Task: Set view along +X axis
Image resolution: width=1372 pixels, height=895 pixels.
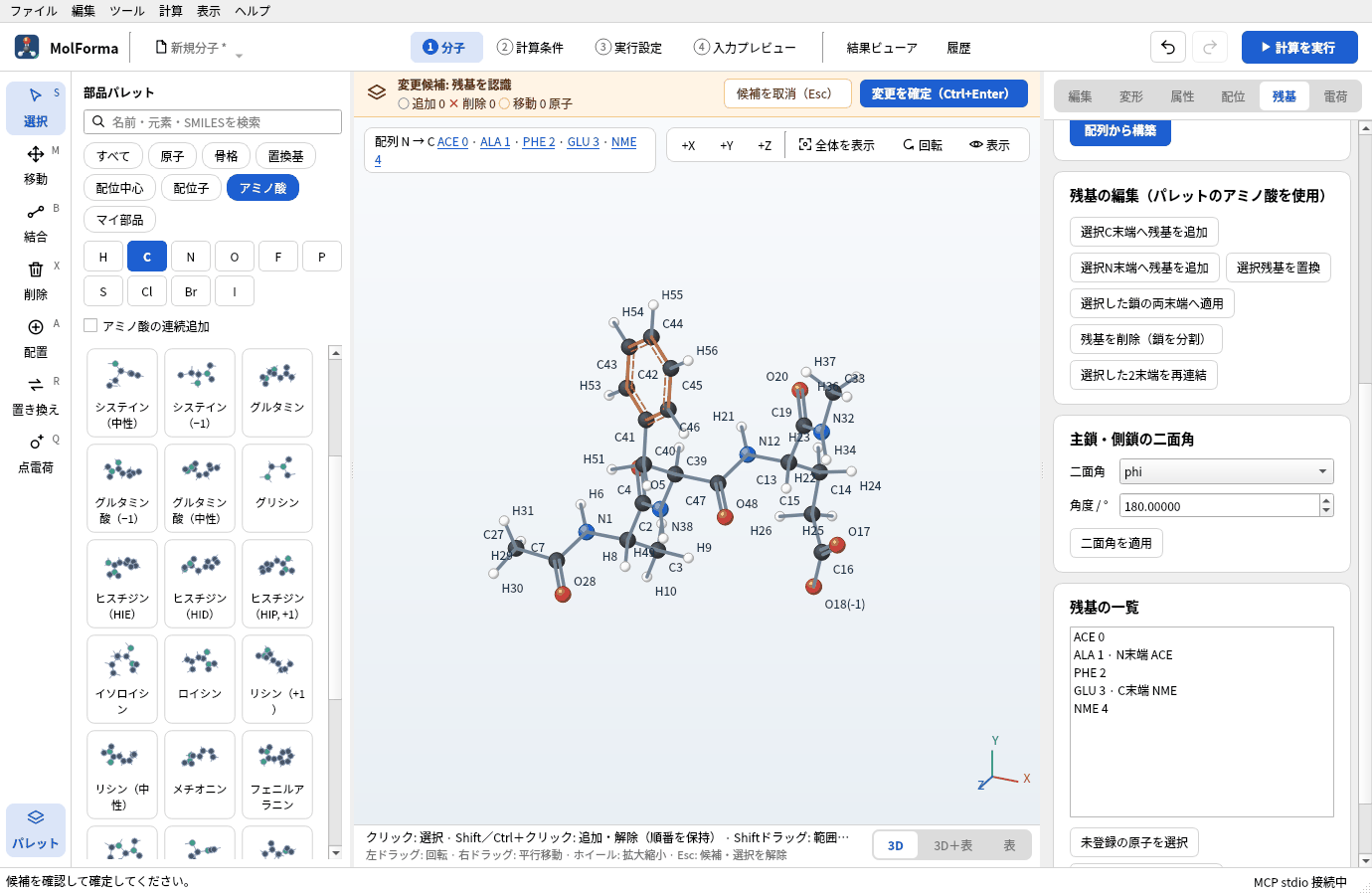Action: point(688,145)
